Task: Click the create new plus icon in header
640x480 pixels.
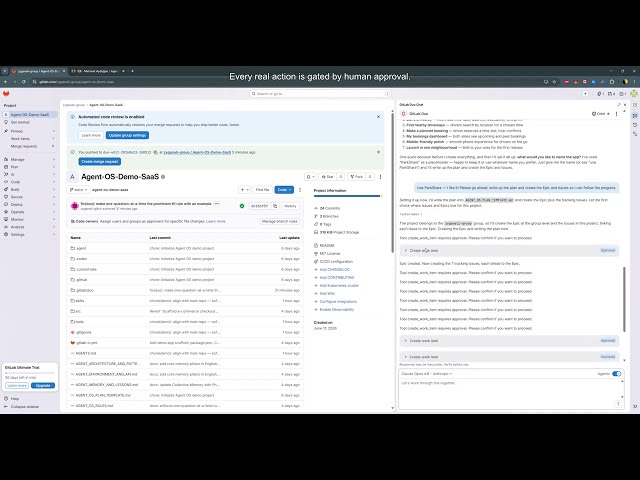Action: tap(585, 94)
